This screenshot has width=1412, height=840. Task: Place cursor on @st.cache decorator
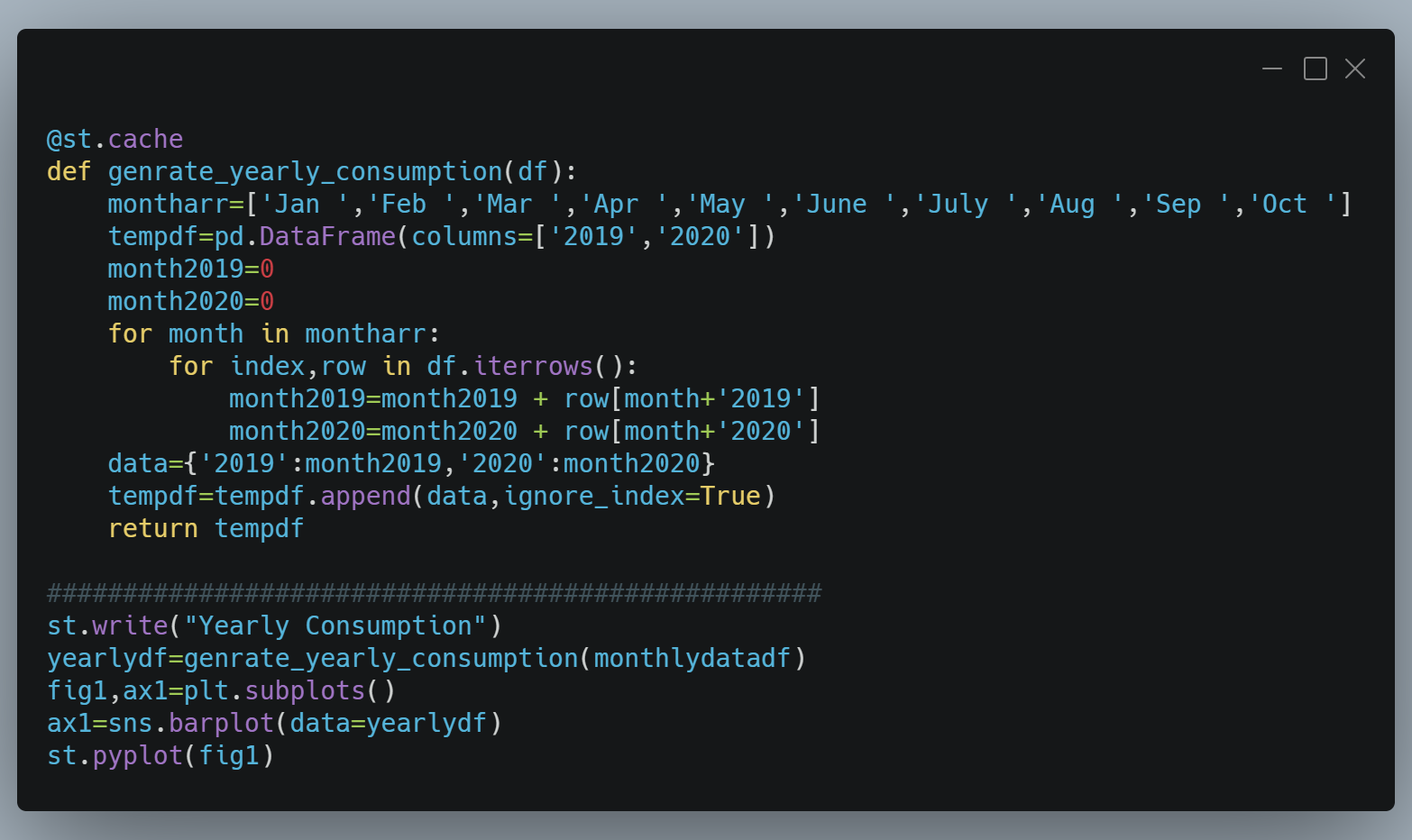115,139
